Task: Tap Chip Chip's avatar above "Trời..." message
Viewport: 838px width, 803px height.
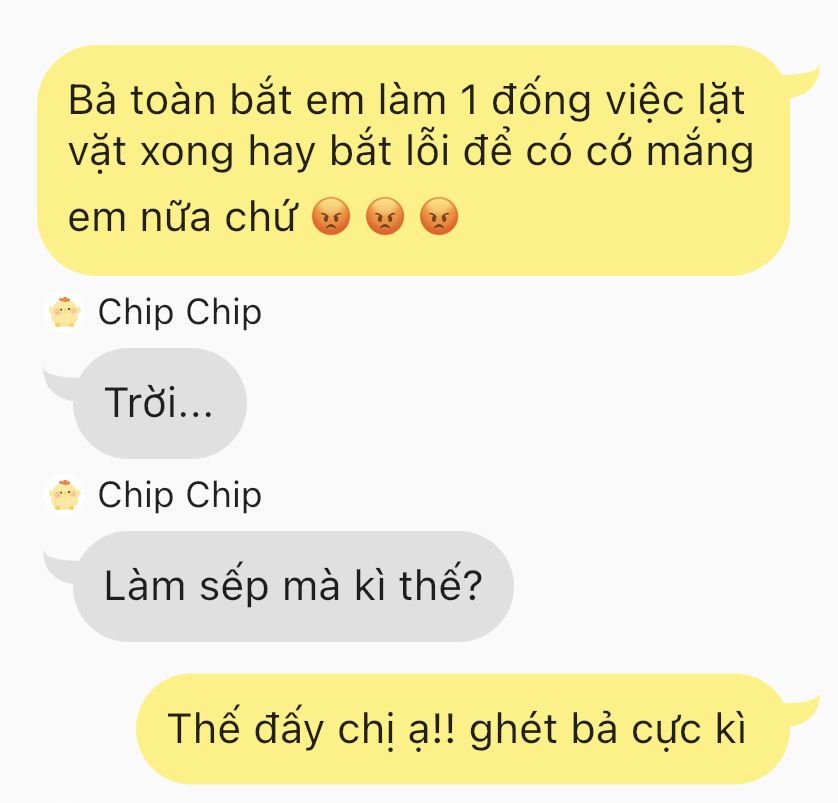Action: pyautogui.click(x=64, y=312)
